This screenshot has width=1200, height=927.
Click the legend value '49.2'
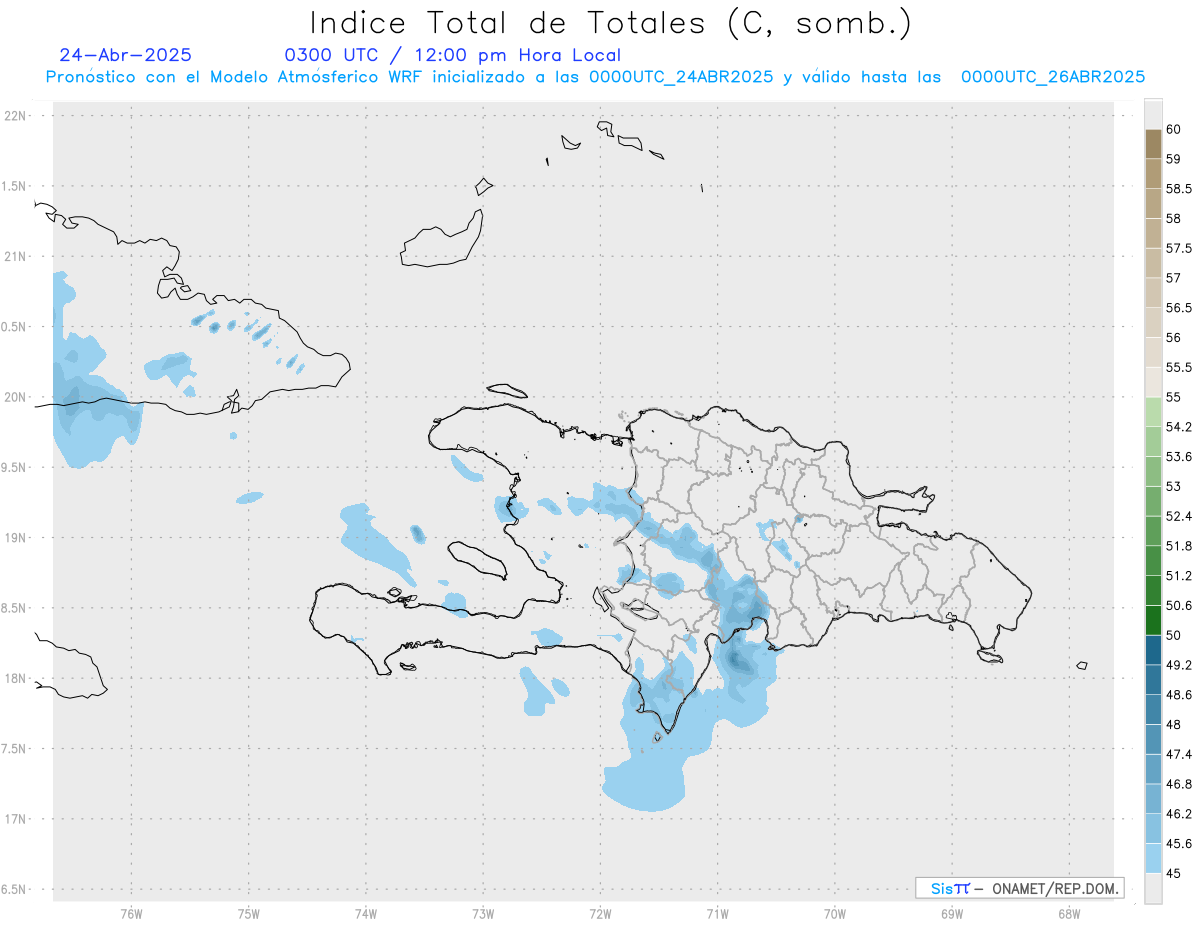(x=1178, y=665)
